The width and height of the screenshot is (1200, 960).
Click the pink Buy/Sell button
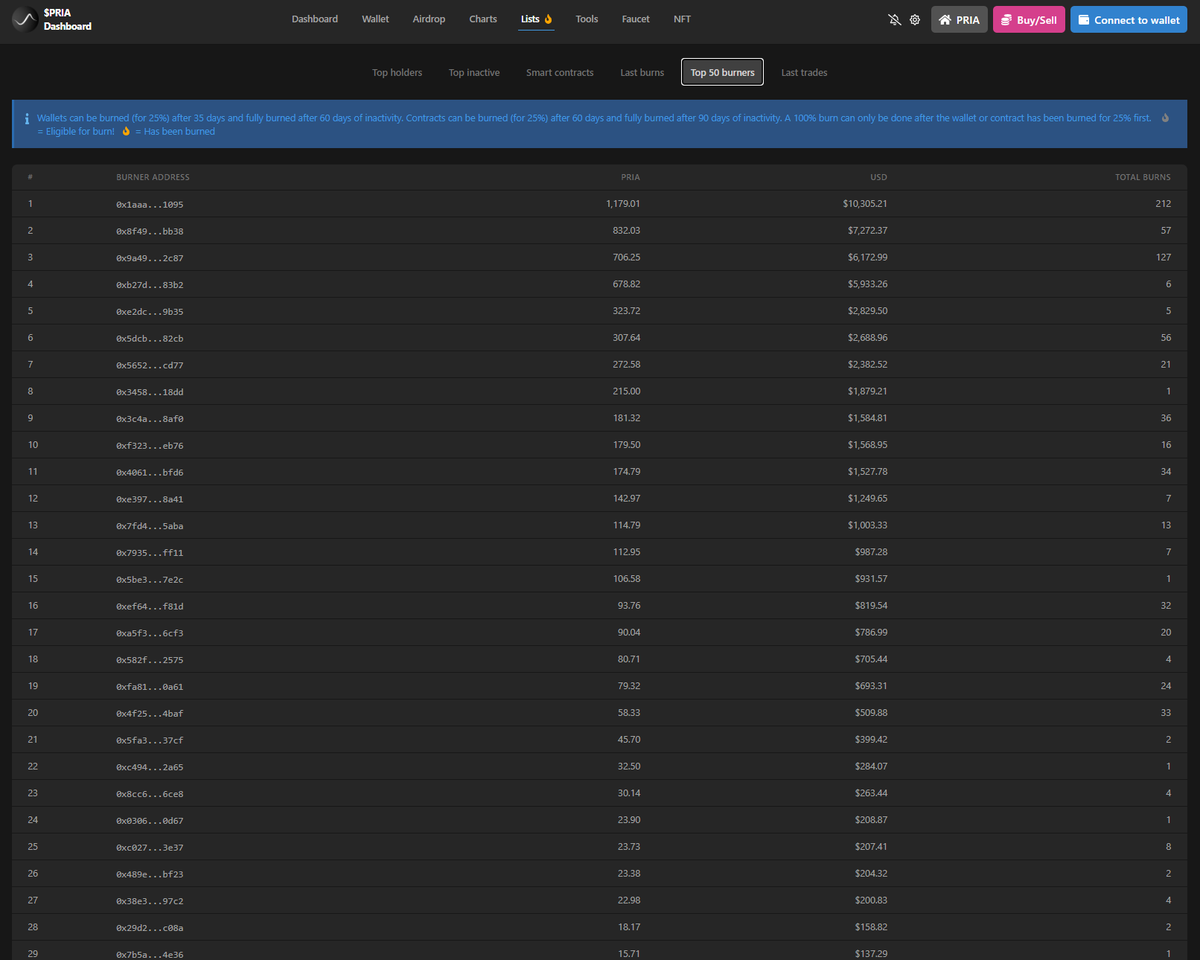(x=1029, y=20)
